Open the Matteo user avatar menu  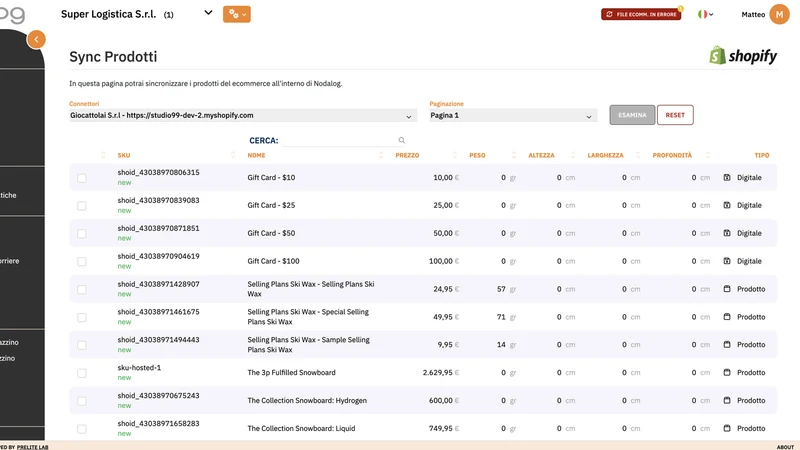[779, 14]
